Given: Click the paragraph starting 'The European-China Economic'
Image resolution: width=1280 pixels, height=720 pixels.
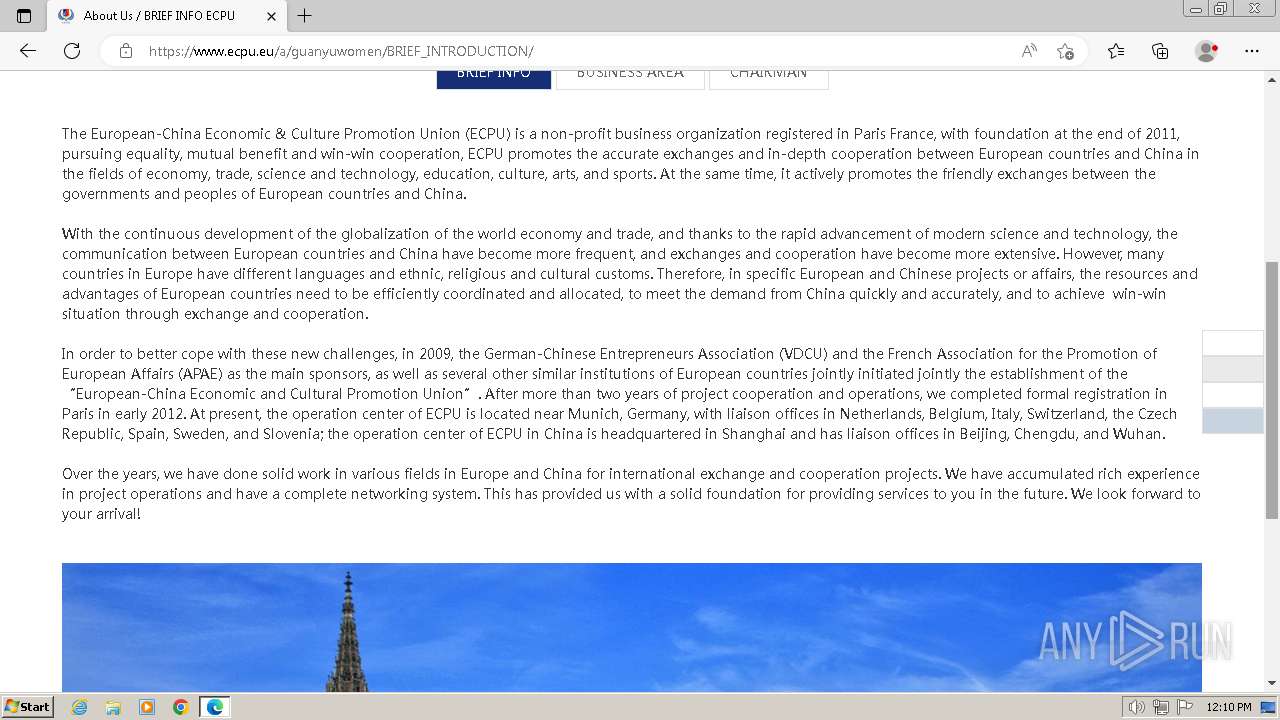Looking at the screenshot, I should click(630, 164).
